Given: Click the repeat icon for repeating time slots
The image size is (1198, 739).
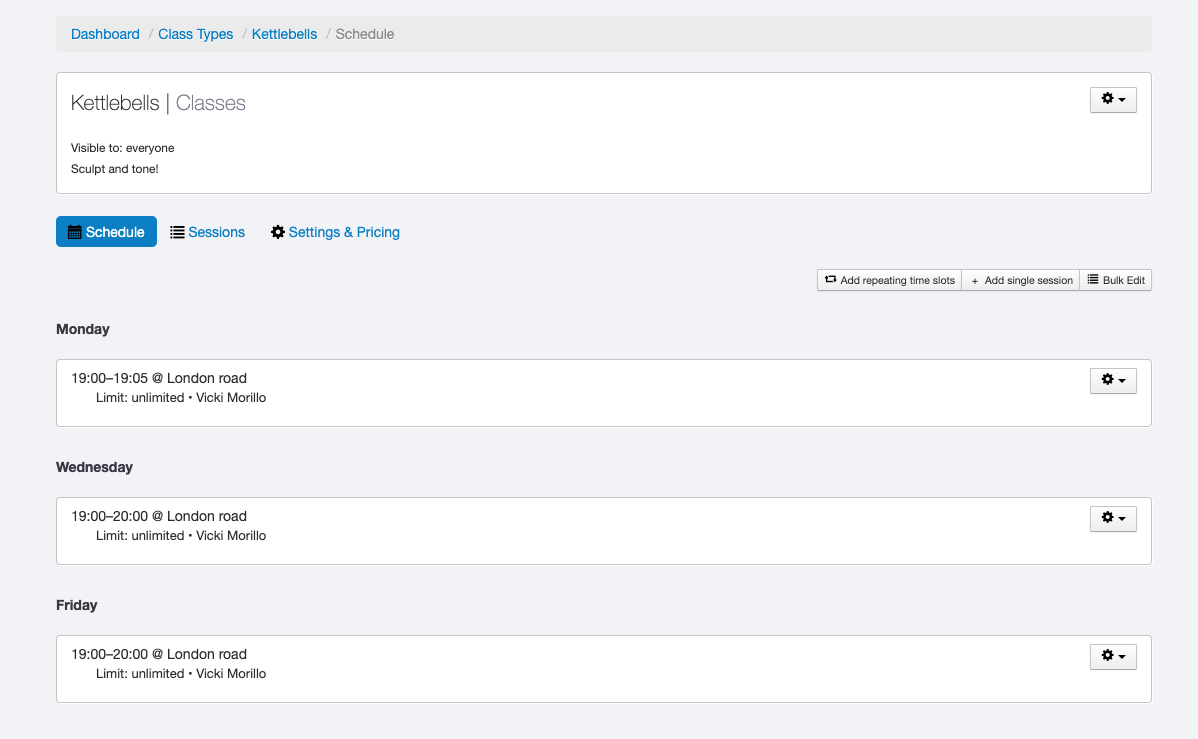Looking at the screenshot, I should pyautogui.click(x=830, y=280).
